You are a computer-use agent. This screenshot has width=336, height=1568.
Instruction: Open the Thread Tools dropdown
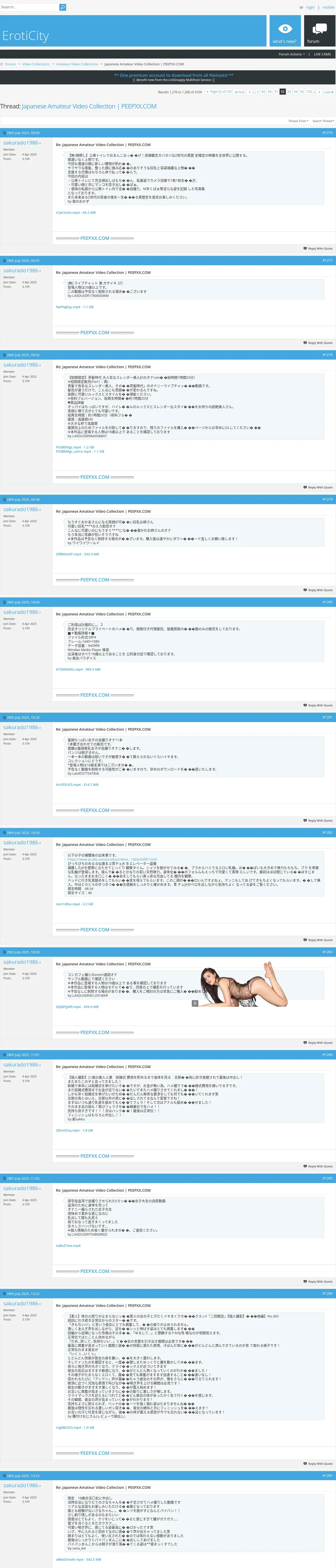298,121
